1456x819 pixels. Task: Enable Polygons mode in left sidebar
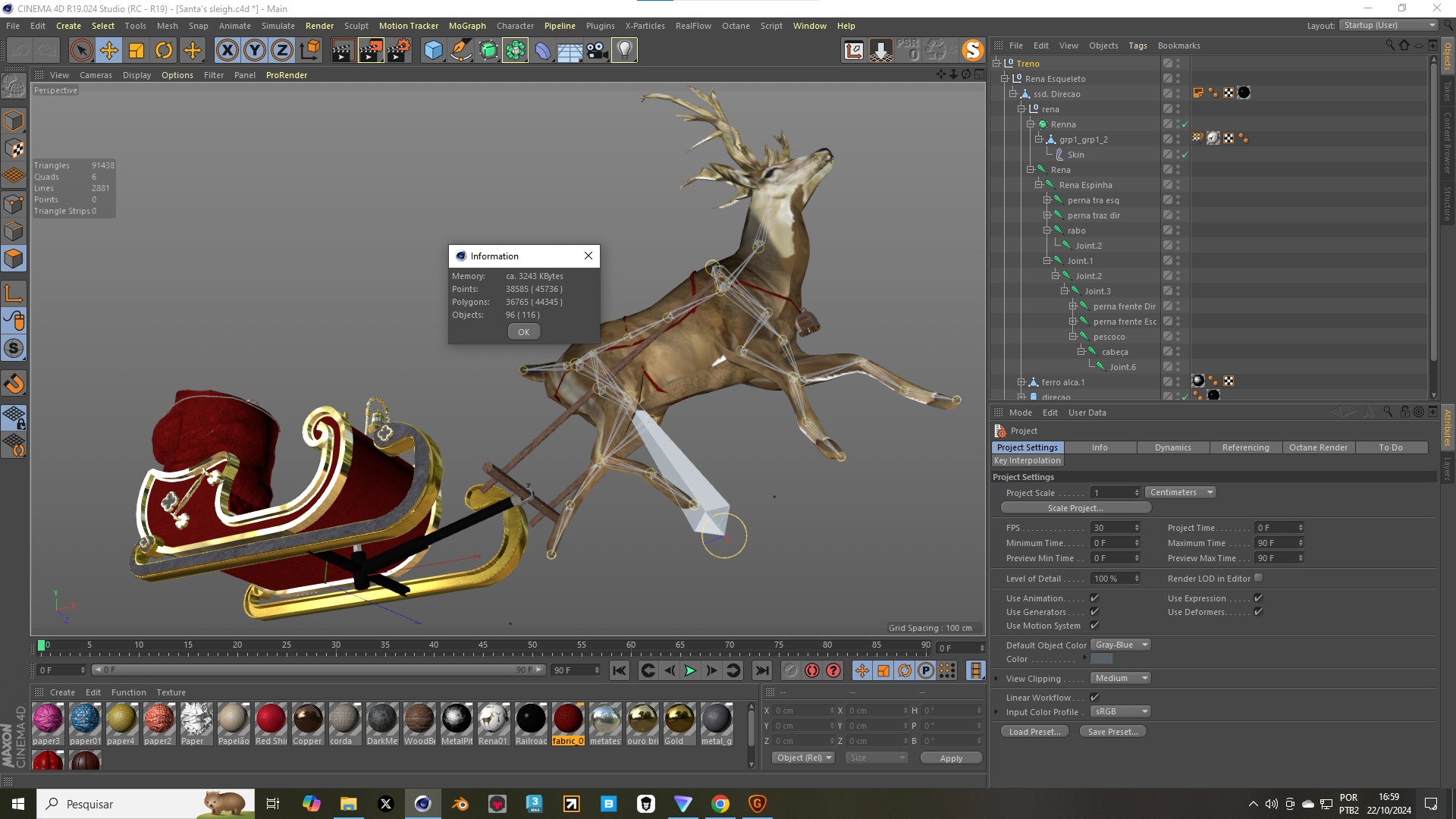14,259
